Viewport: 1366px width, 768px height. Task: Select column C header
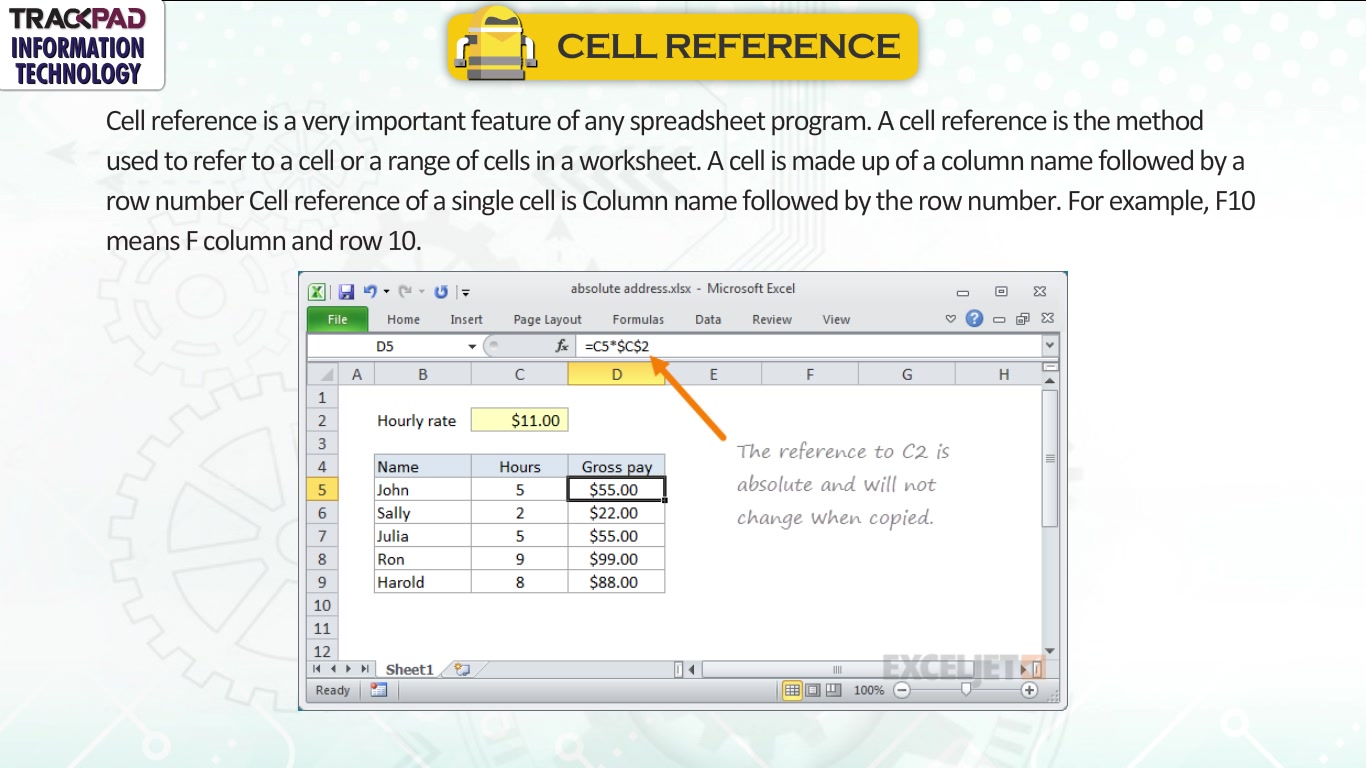click(x=519, y=375)
